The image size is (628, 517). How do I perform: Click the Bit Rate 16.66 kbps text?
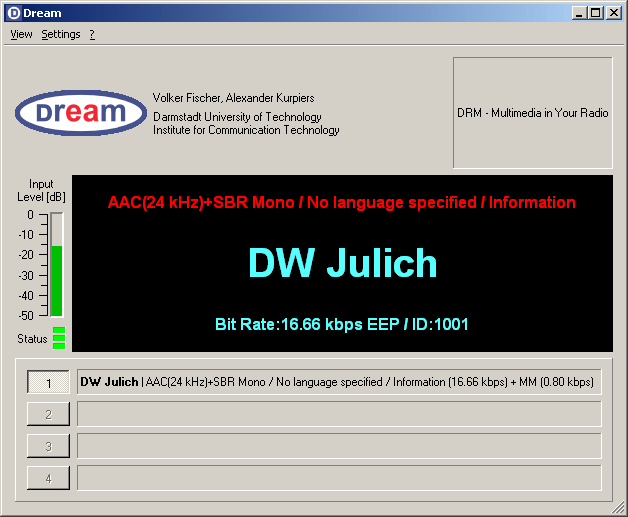342,324
